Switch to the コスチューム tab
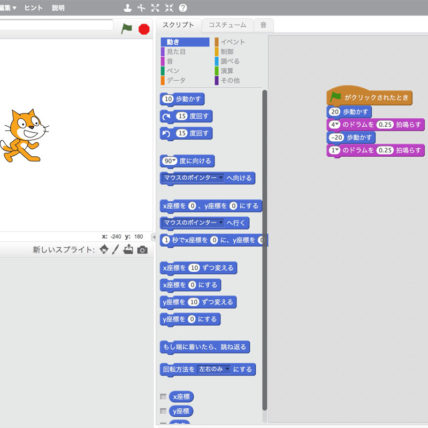Screen dimensions: 428x428 (x=227, y=25)
